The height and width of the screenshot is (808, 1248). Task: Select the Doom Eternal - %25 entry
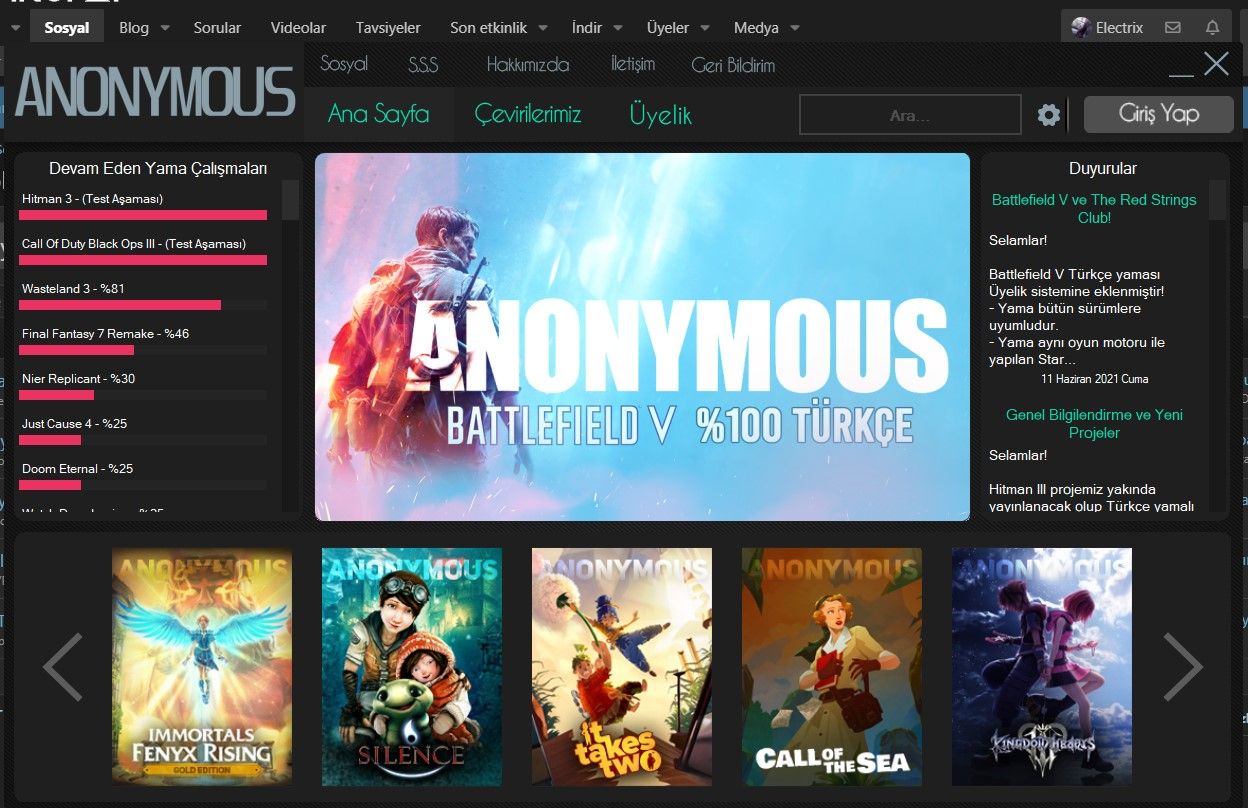click(78, 469)
